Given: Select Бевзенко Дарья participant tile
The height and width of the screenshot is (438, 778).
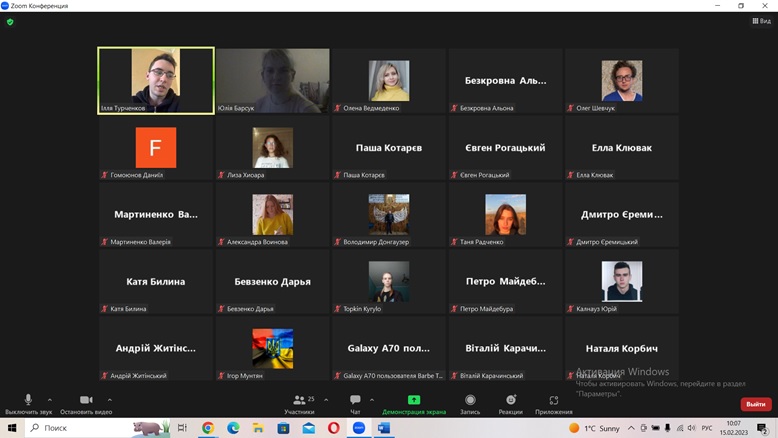Looking at the screenshot, I should [272, 282].
